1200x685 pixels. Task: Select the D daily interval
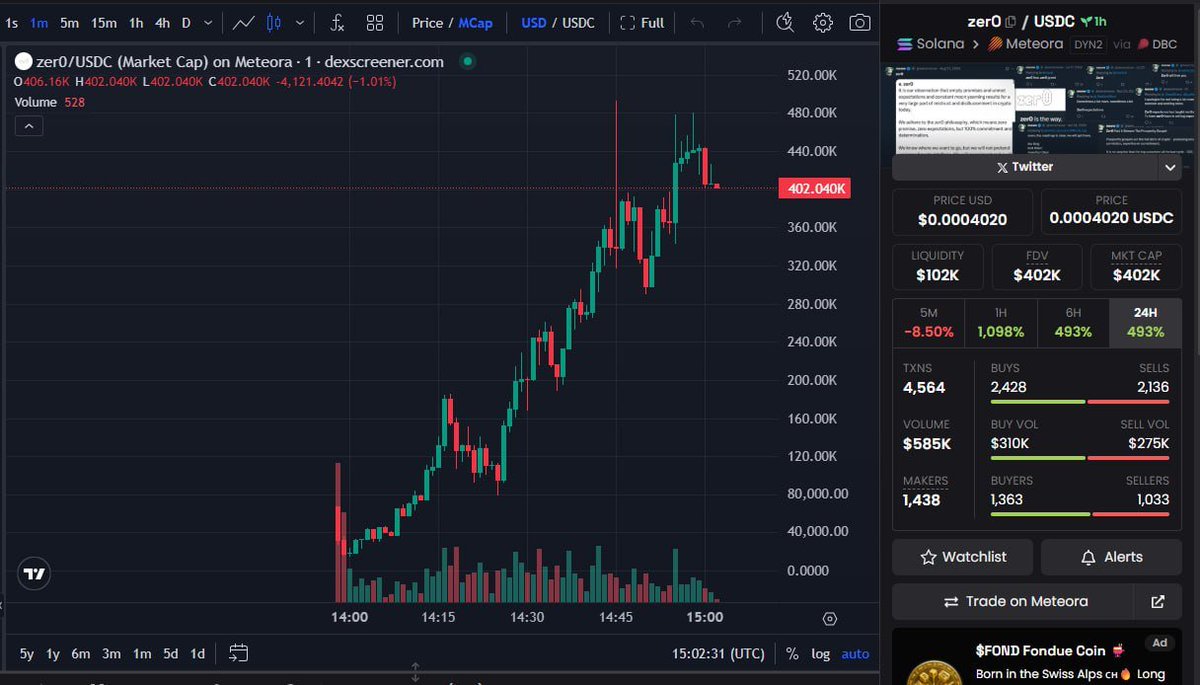[186, 22]
